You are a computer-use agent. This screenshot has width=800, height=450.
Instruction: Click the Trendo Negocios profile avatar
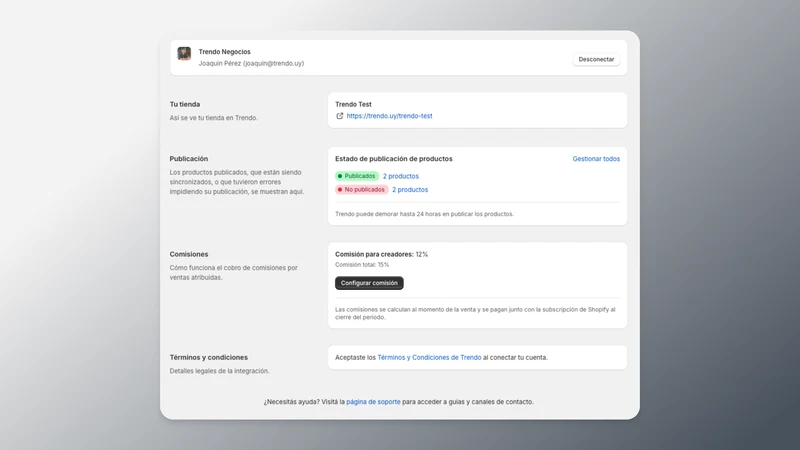184,53
